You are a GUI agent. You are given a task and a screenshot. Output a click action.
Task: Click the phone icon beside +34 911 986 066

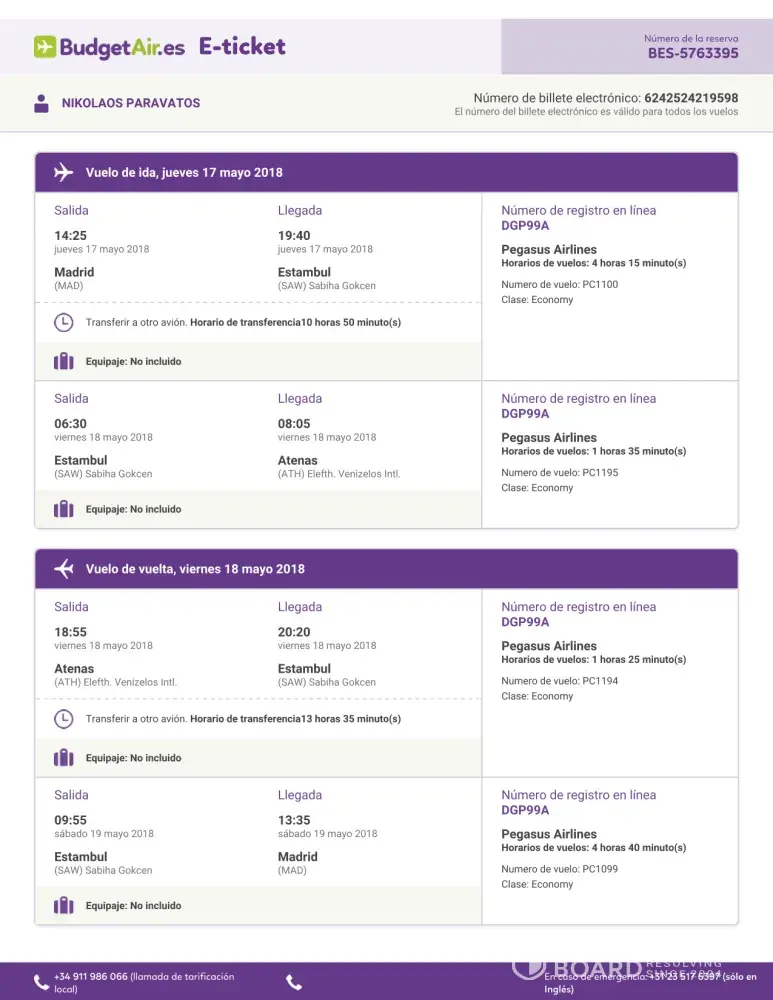[41, 982]
